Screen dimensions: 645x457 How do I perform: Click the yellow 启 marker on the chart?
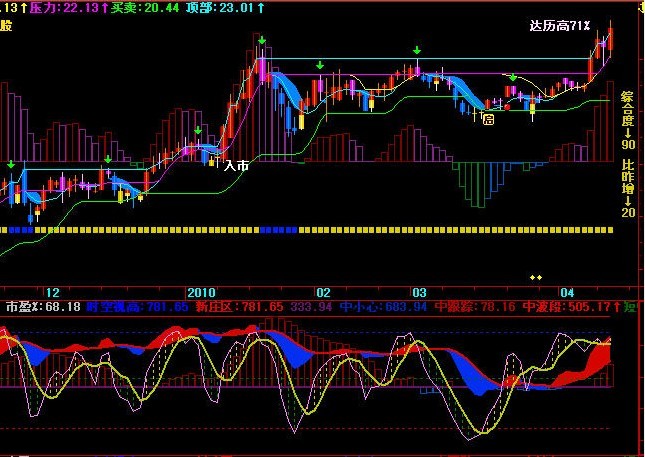(488, 119)
